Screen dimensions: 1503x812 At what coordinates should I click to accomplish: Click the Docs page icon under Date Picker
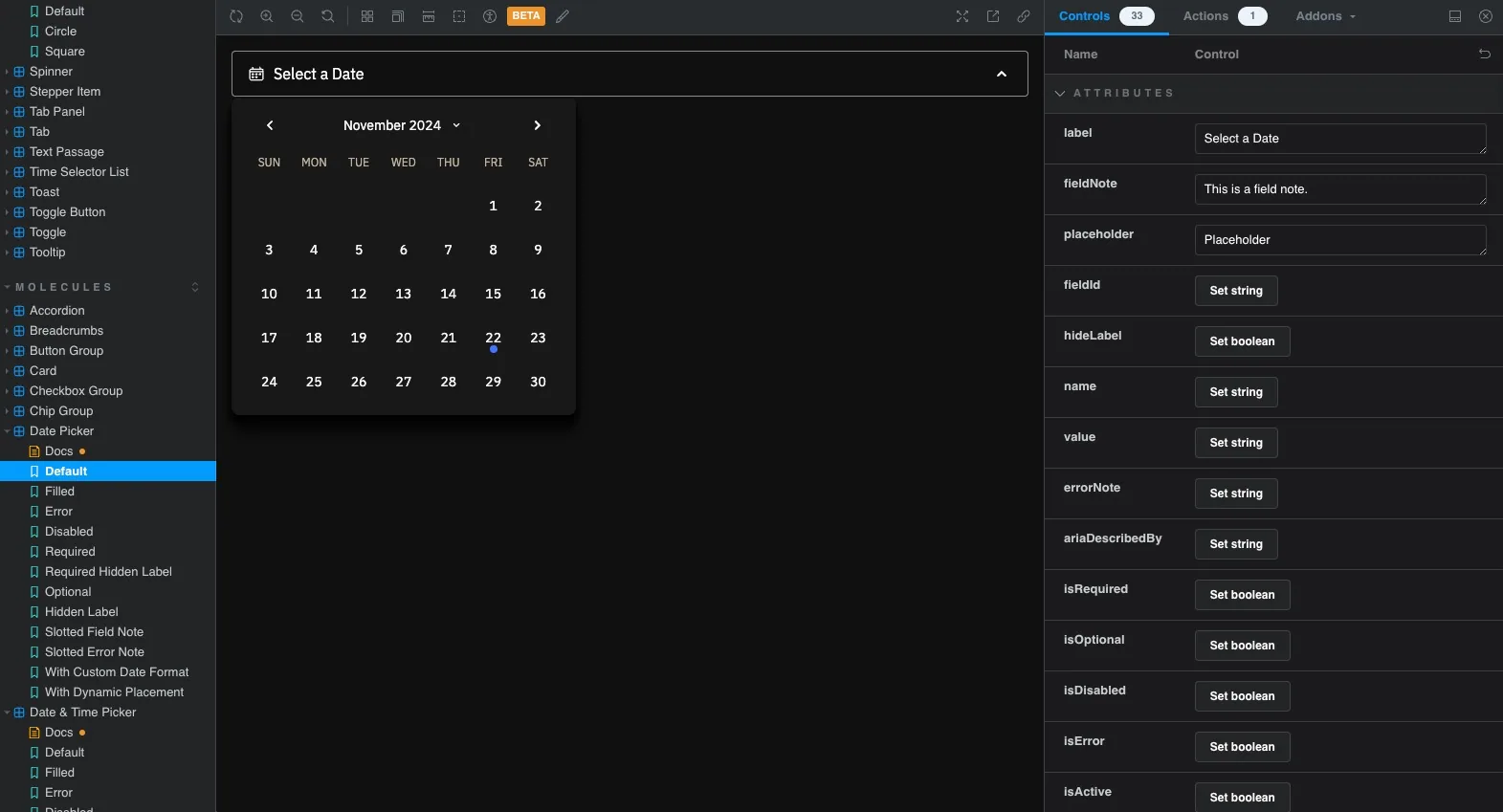coord(34,451)
